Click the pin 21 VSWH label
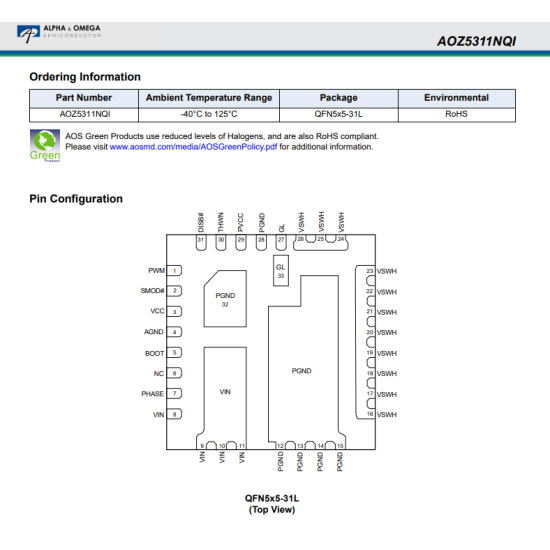The width and height of the screenshot is (550, 550). tap(387, 312)
